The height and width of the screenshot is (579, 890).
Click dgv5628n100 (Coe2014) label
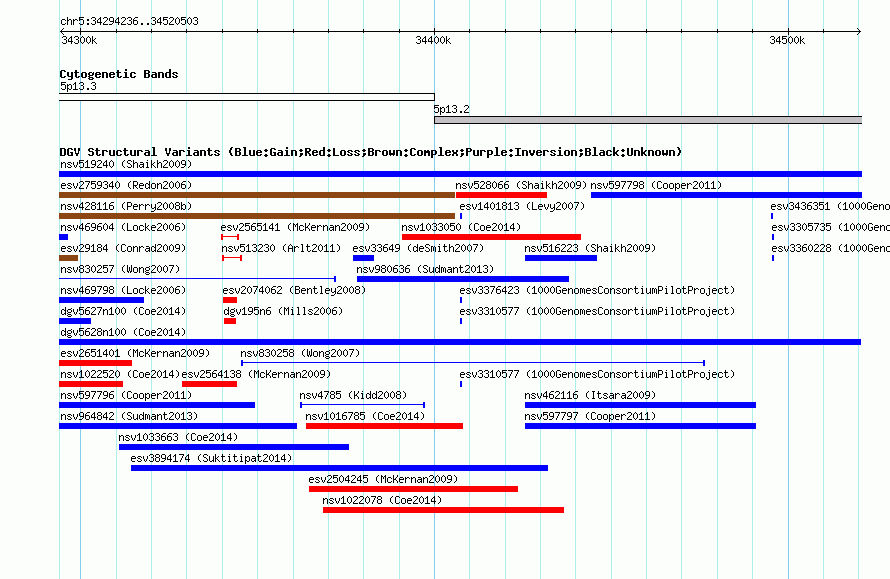click(x=123, y=332)
